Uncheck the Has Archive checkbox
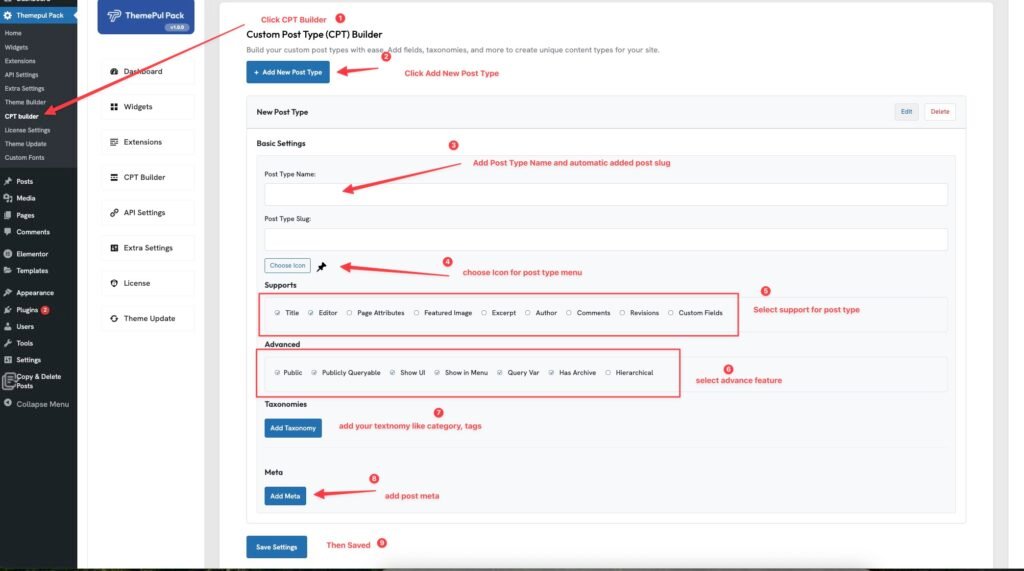1024x571 pixels. pyautogui.click(x=552, y=373)
